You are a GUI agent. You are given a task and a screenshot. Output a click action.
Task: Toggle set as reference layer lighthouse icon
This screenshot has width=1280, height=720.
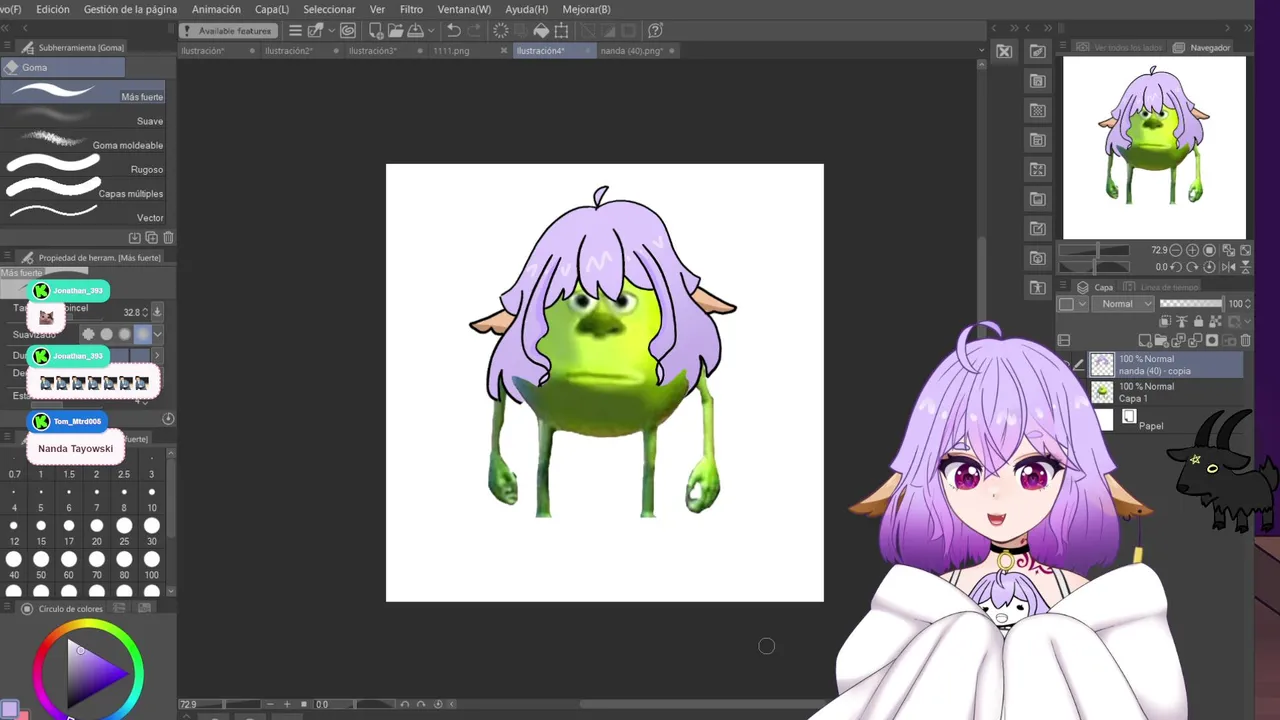click(x=1182, y=321)
